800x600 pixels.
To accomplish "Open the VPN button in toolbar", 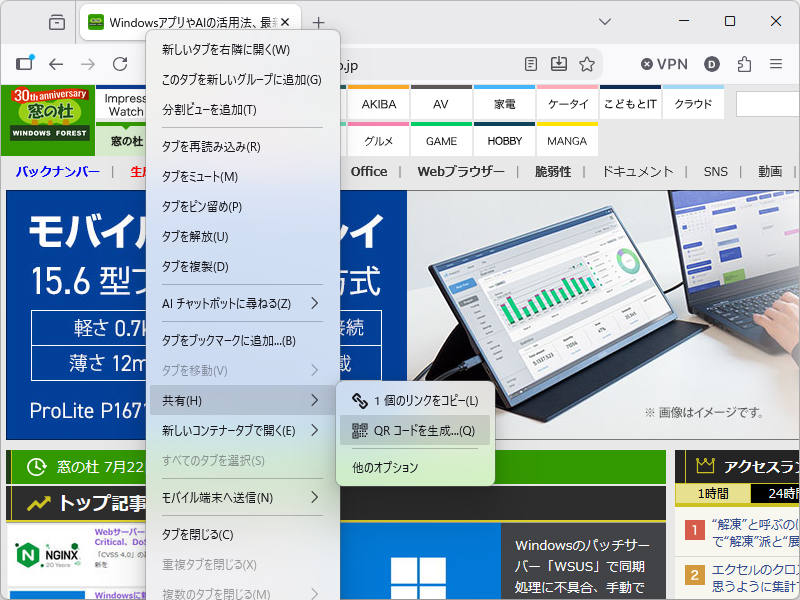I will point(664,64).
